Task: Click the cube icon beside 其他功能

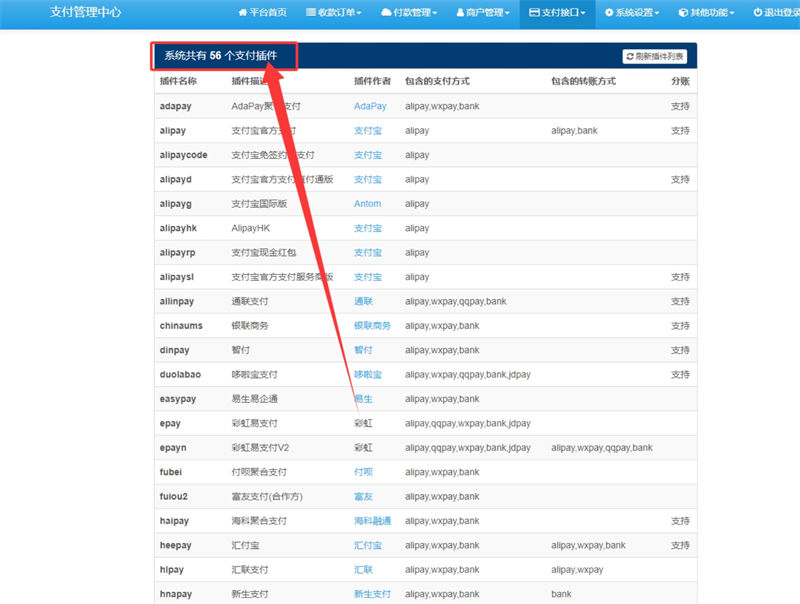Action: click(683, 13)
